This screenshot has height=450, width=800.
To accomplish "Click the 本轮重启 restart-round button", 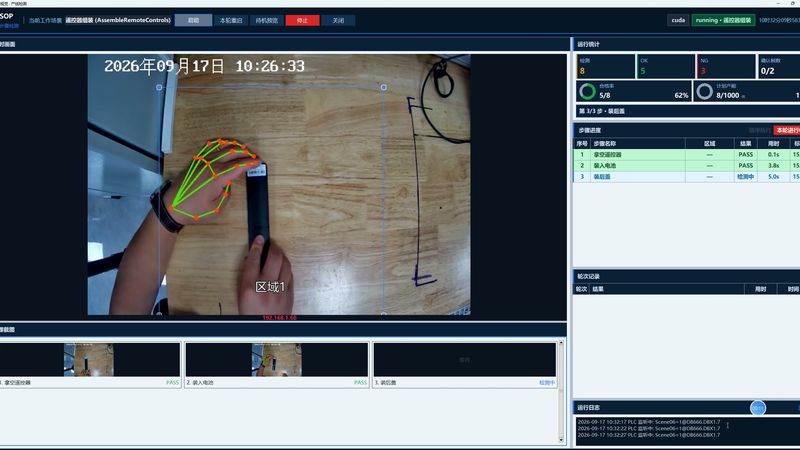I will point(231,20).
